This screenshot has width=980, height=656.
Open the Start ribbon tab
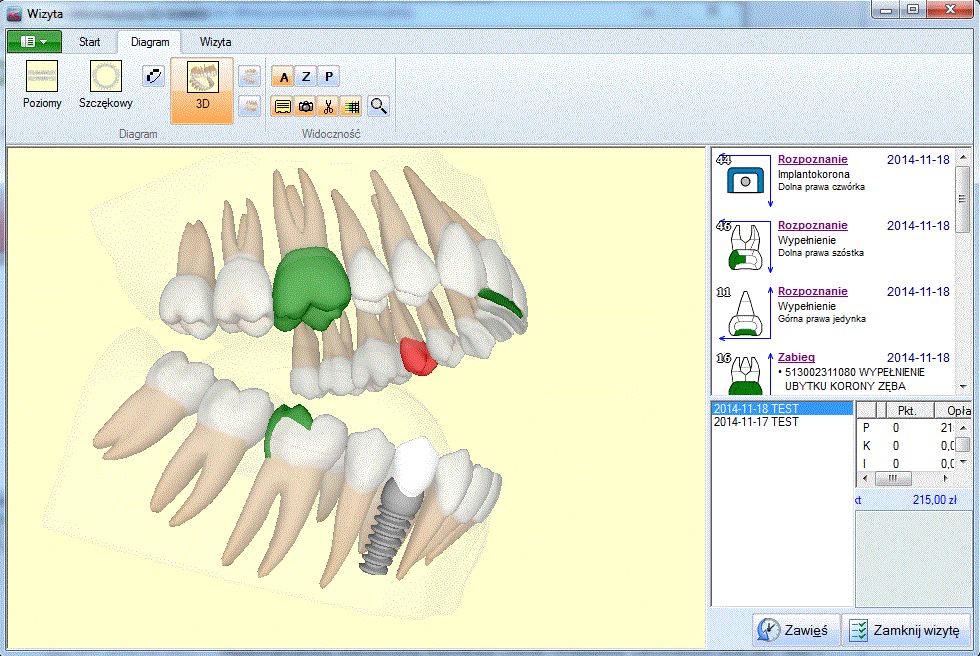(90, 42)
